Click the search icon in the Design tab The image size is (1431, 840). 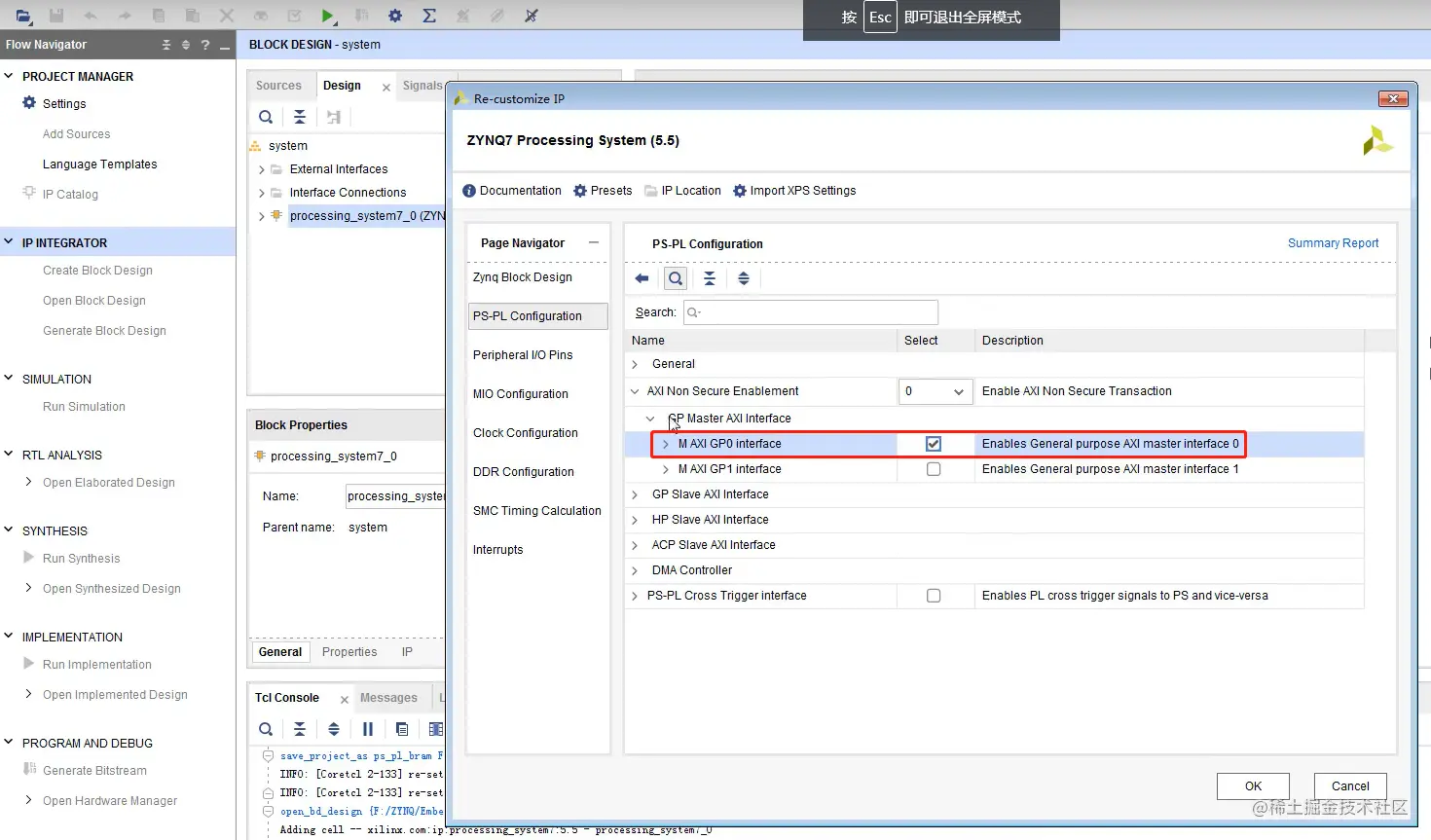pos(266,117)
